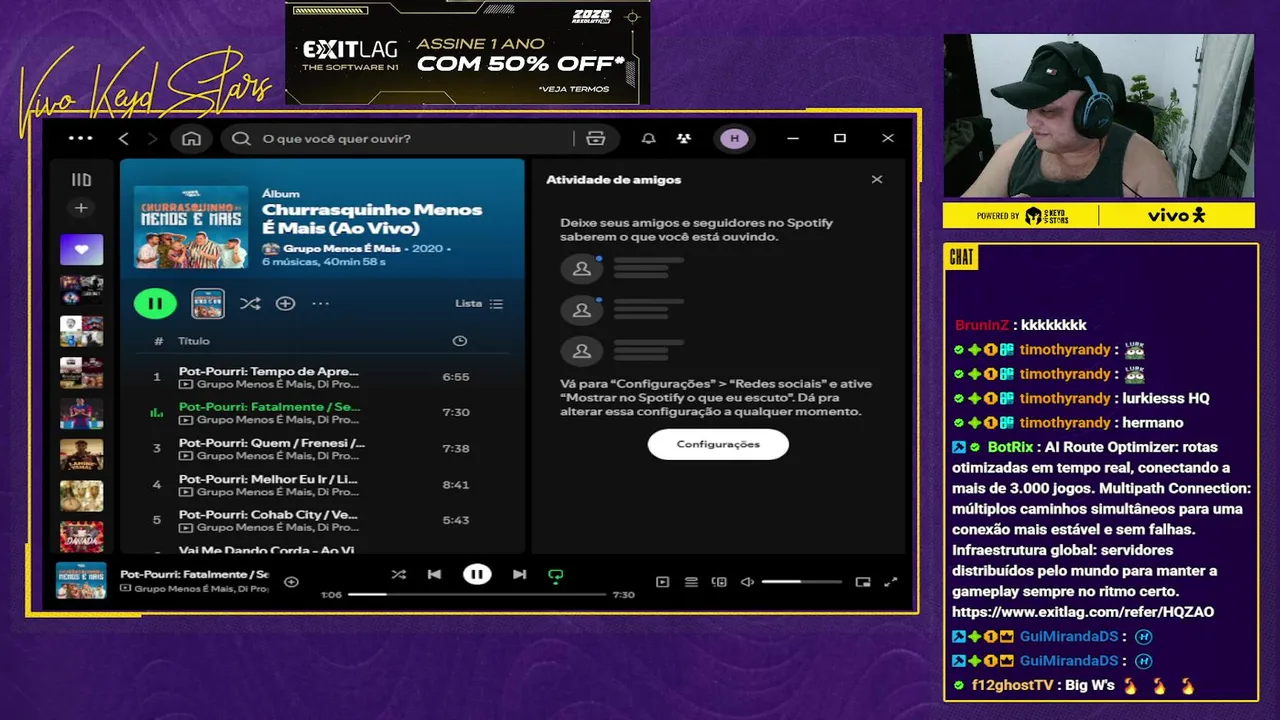Open the exitlag.com referral link in chat
This screenshot has height=720, width=1280.
point(1083,612)
